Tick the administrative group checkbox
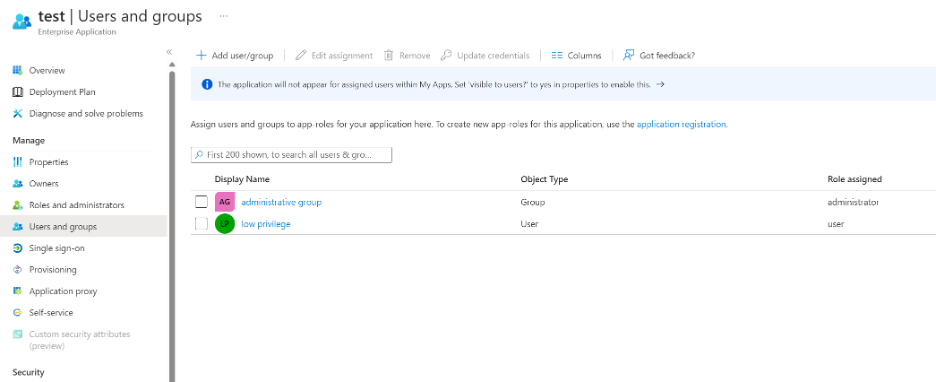The width and height of the screenshot is (936, 382). [x=201, y=202]
